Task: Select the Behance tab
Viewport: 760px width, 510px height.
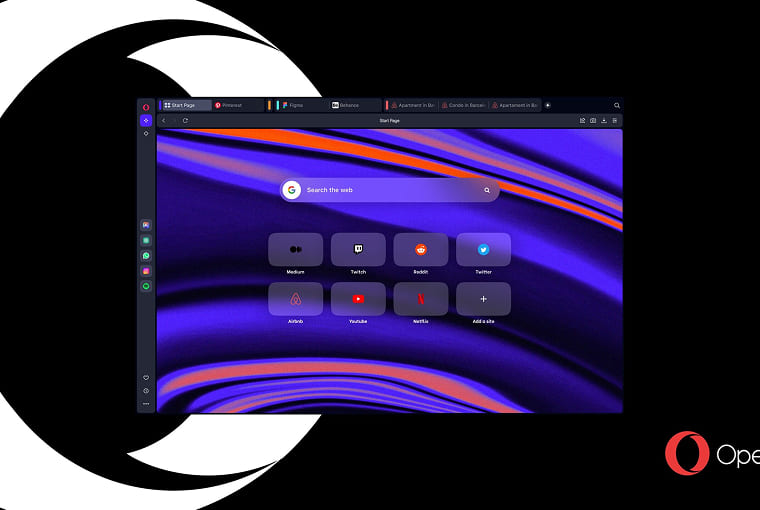Action: pos(355,105)
